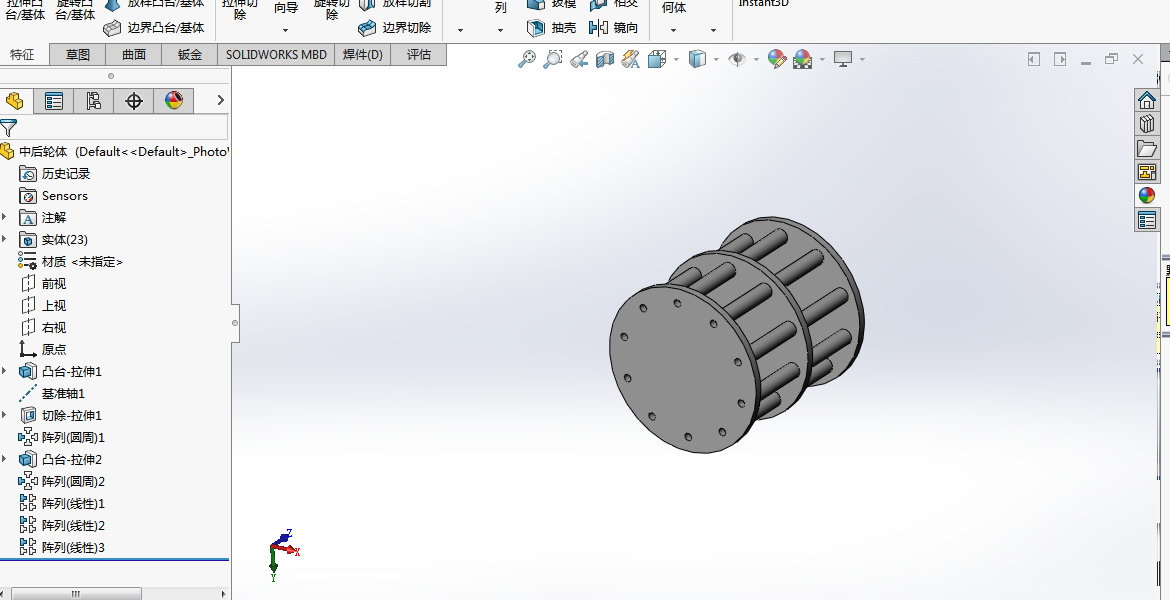This screenshot has height=600, width=1170.
Task: Open the DimXpertManager crosshair tab
Action: pyautogui.click(x=134, y=101)
